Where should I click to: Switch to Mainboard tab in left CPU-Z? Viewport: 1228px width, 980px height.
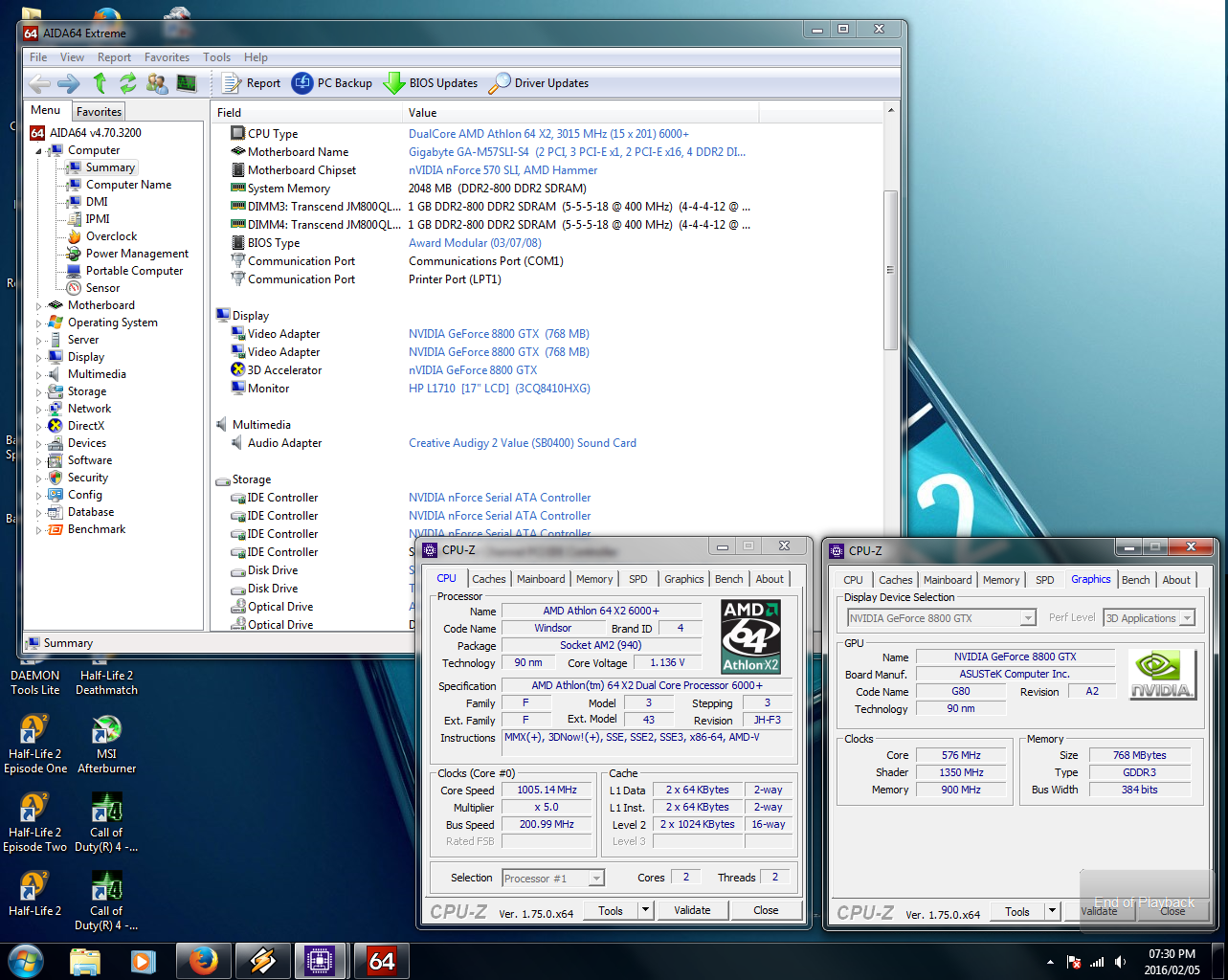click(541, 579)
